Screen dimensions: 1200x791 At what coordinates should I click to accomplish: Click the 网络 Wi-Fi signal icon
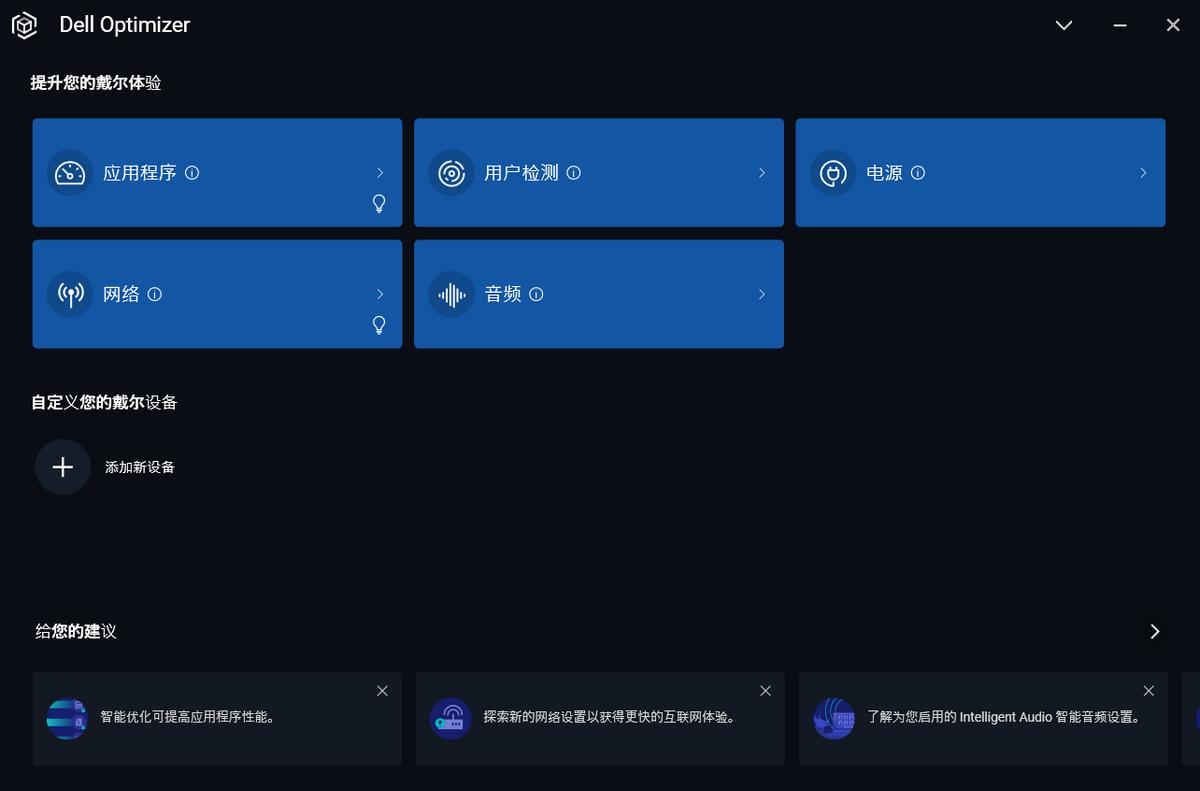(69, 293)
